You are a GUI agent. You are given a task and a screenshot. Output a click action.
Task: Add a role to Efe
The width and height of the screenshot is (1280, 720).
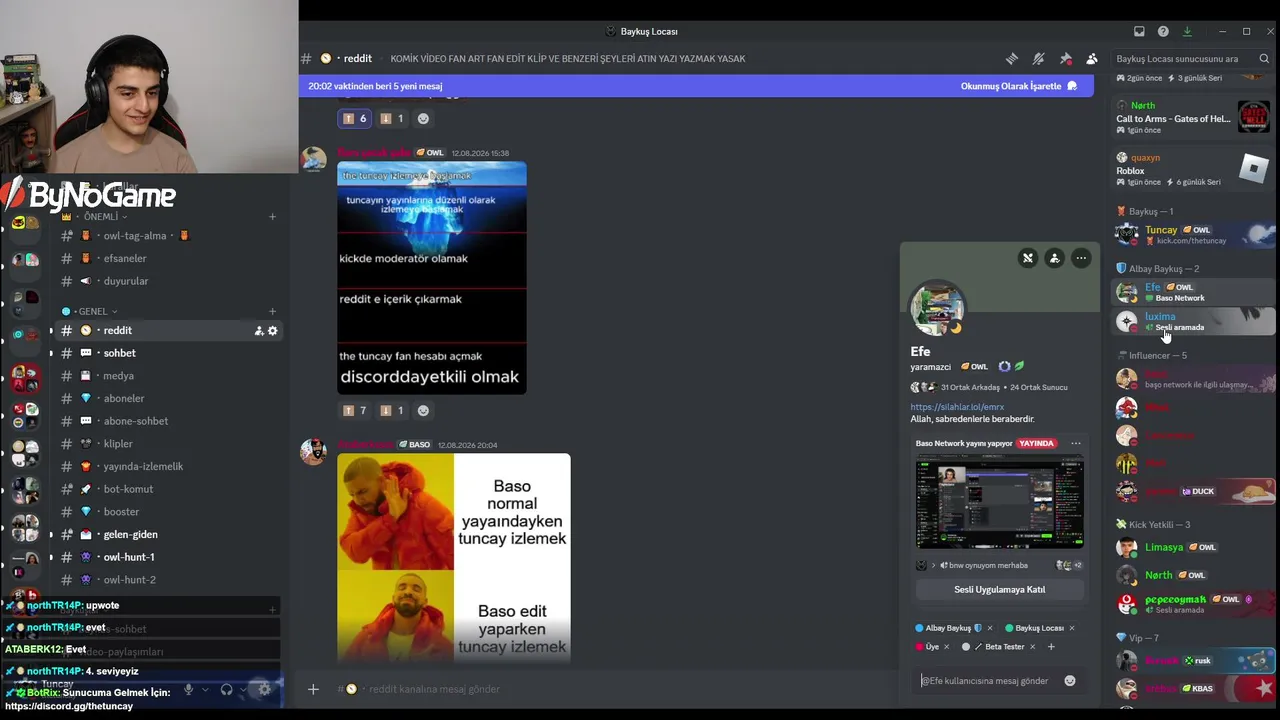(1051, 647)
